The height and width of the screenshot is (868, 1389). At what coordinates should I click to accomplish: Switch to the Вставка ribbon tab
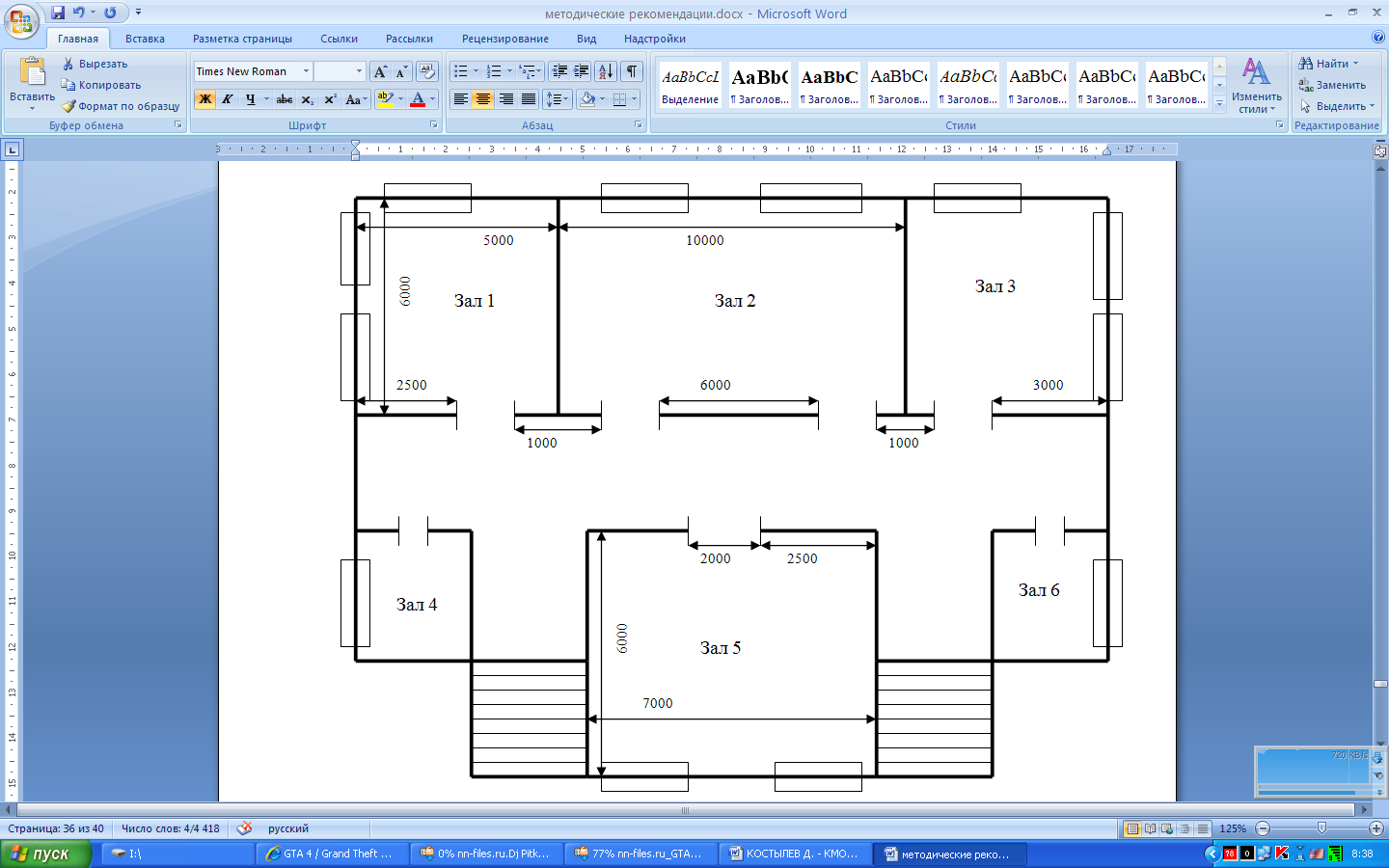[145, 39]
